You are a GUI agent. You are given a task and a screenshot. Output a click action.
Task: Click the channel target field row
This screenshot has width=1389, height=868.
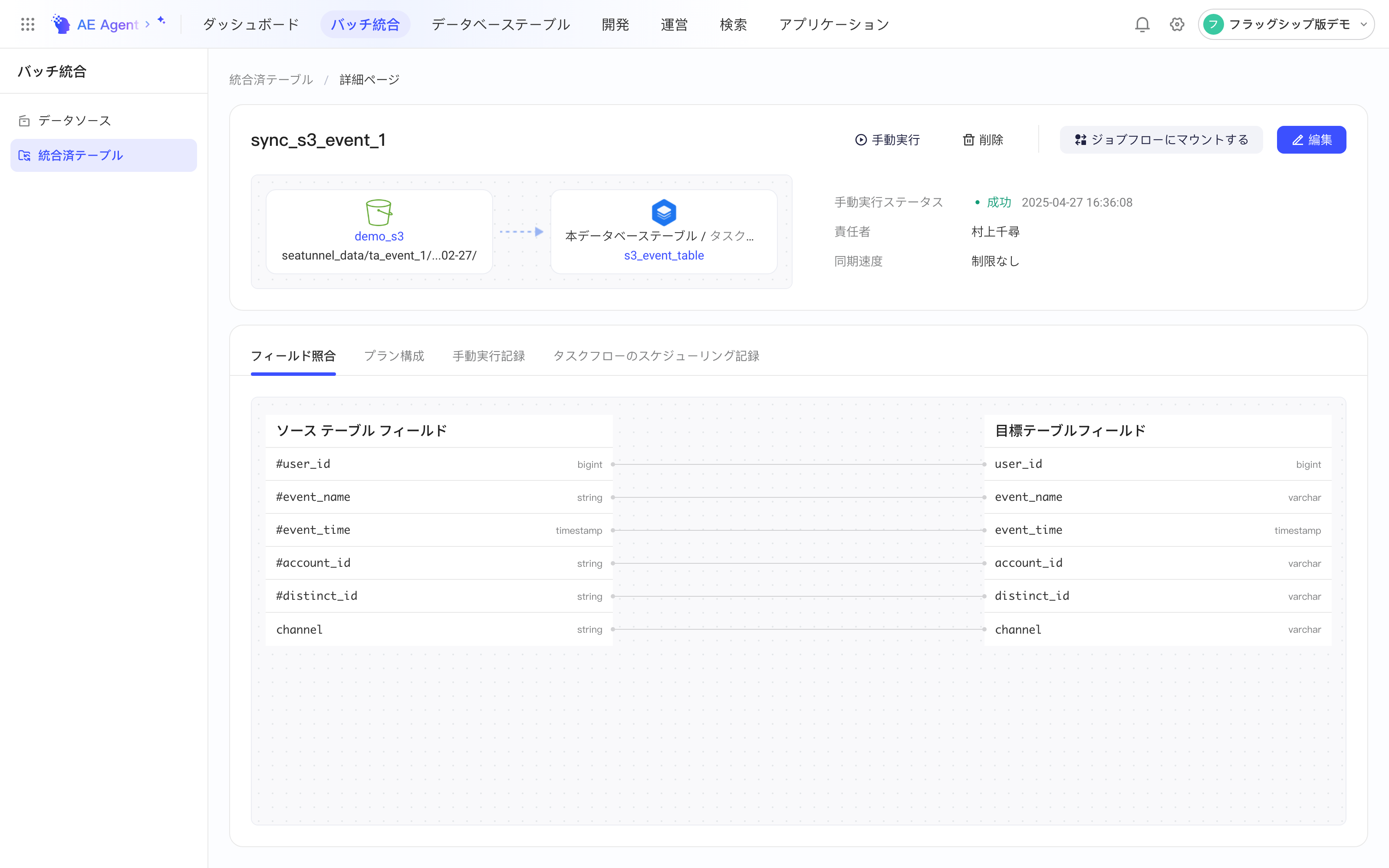pos(1158,629)
